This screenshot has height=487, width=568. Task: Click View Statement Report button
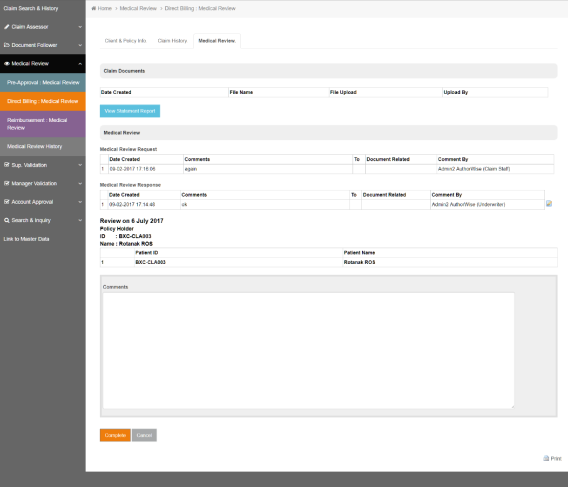pos(130,111)
